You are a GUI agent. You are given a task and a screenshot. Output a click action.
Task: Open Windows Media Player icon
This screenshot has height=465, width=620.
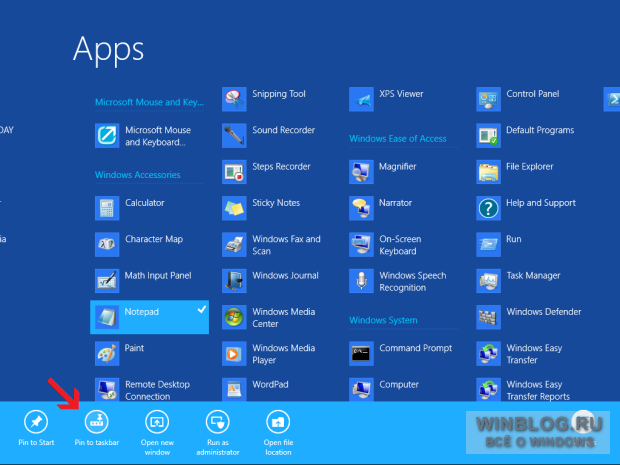pos(234,353)
